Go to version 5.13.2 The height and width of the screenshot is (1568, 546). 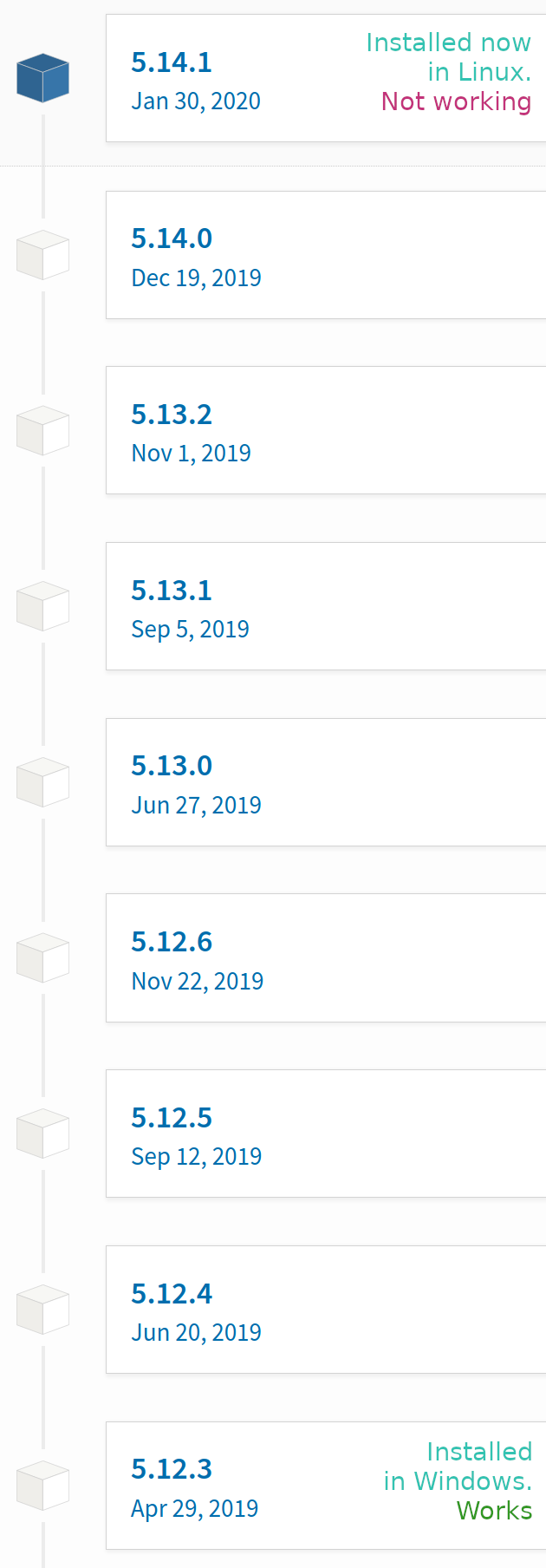coord(172,415)
